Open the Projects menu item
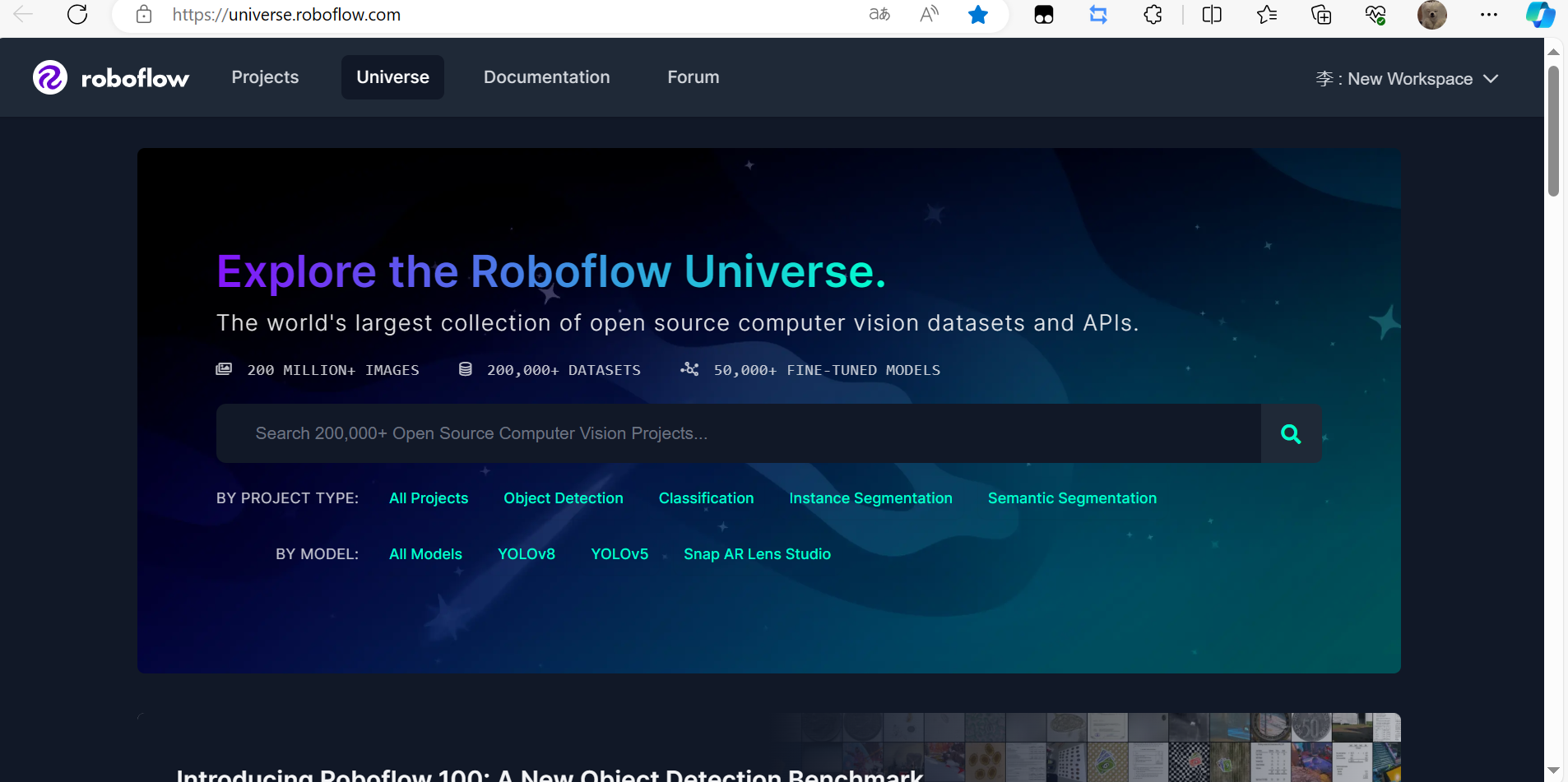The width and height of the screenshot is (1568, 782). (x=265, y=77)
